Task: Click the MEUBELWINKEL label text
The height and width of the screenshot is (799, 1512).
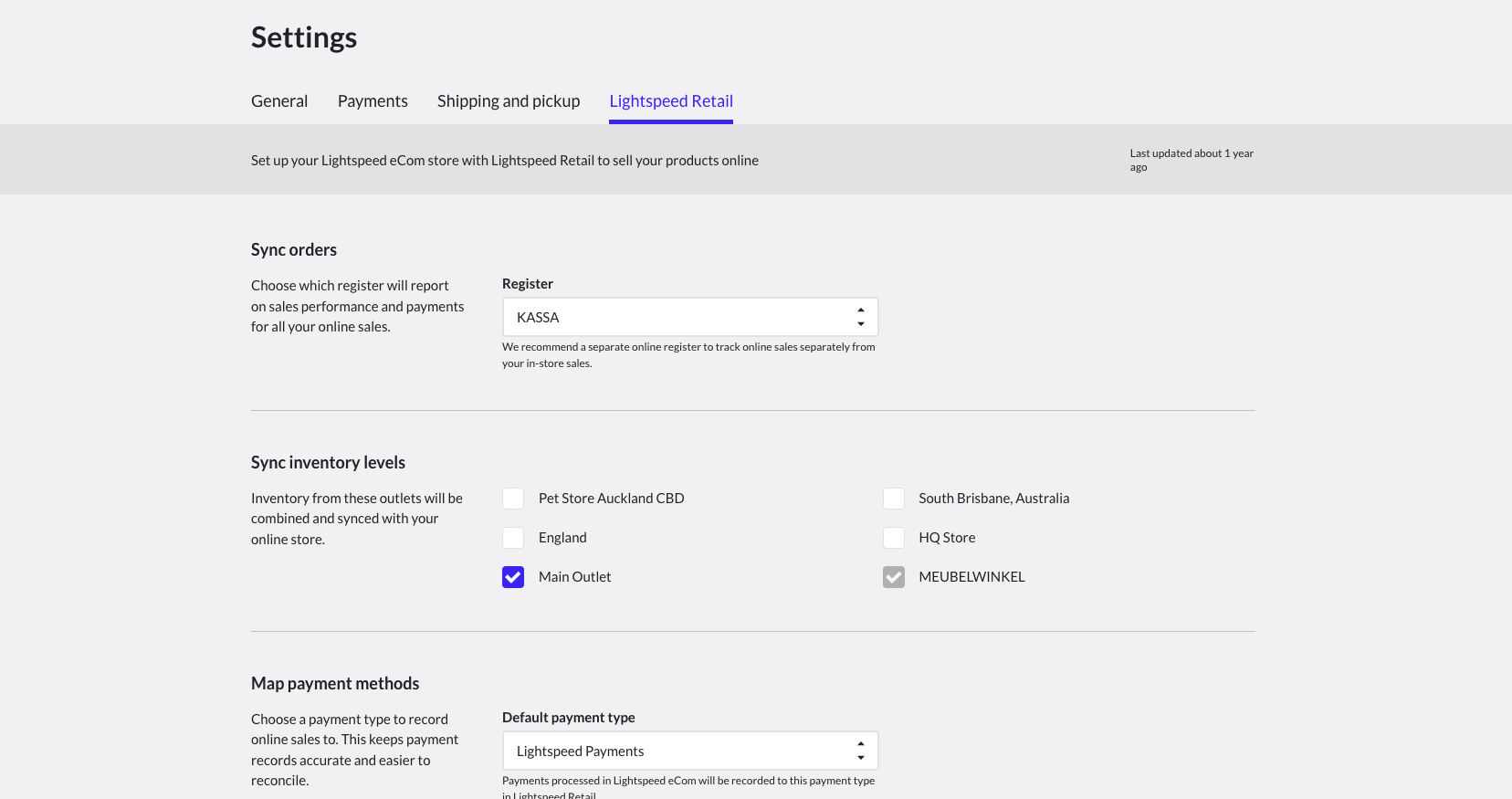Action: (x=971, y=577)
